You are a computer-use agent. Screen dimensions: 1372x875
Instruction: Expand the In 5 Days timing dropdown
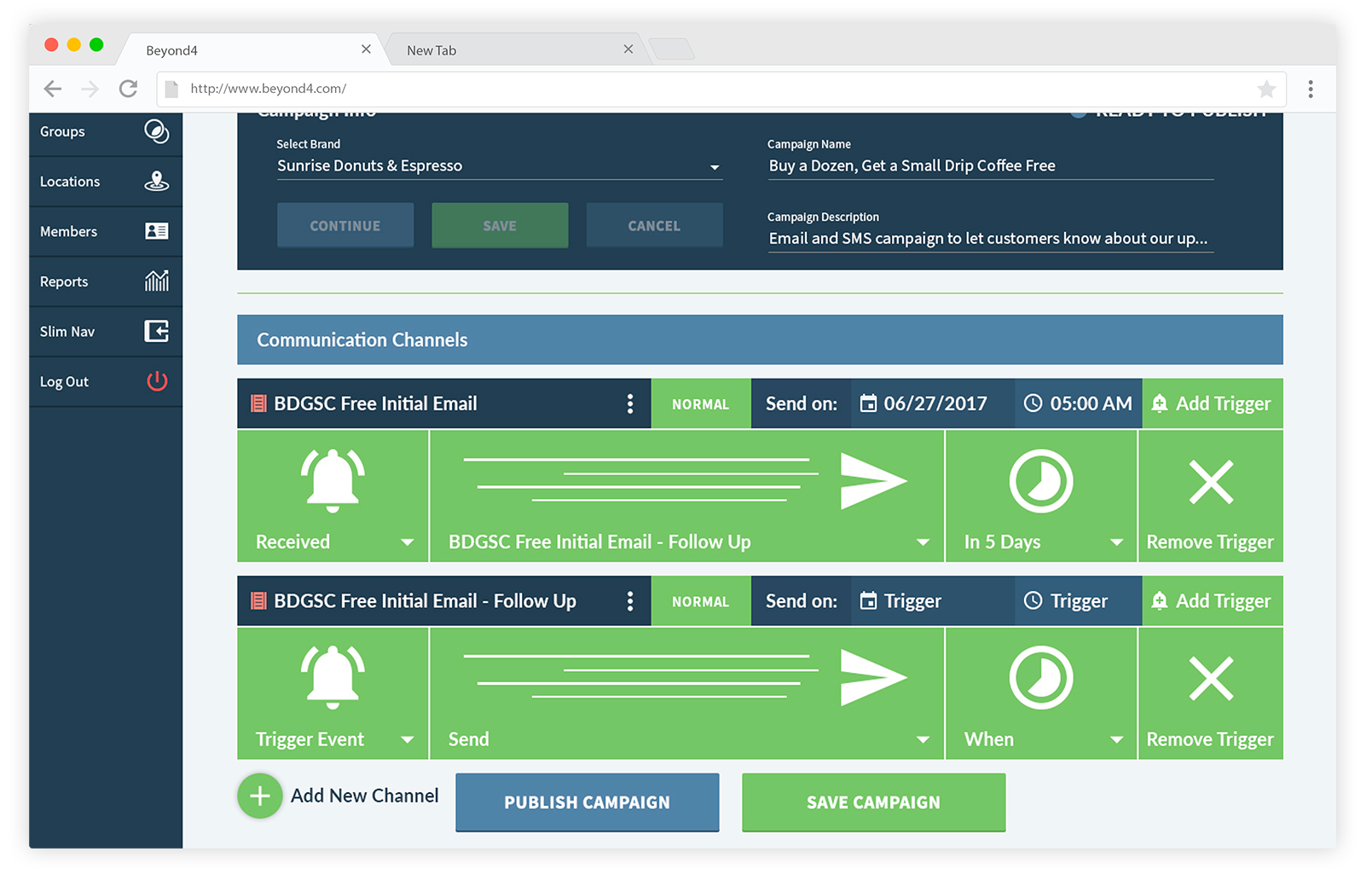[x=1116, y=542]
